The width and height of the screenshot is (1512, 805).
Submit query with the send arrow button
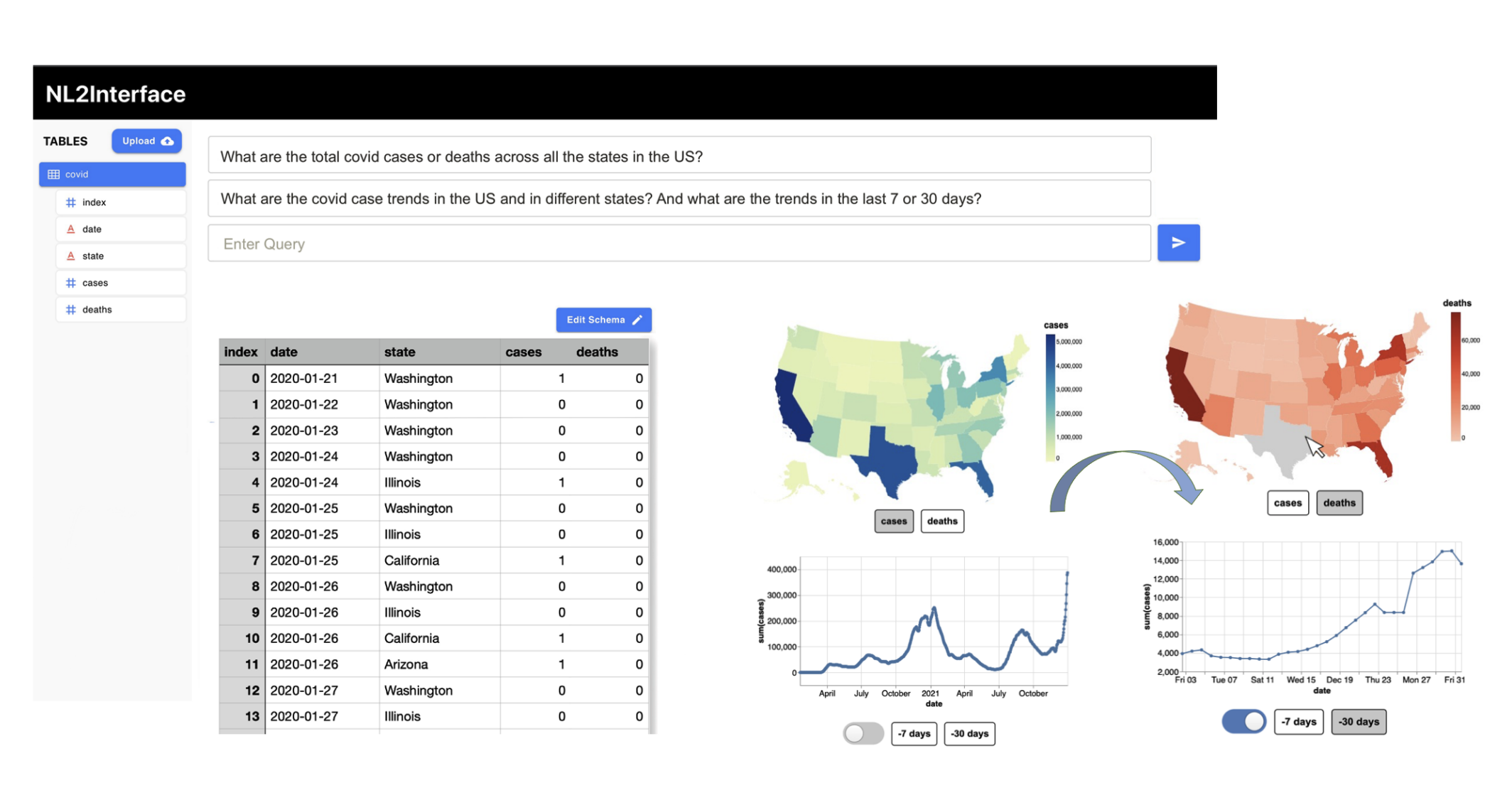[1178, 243]
